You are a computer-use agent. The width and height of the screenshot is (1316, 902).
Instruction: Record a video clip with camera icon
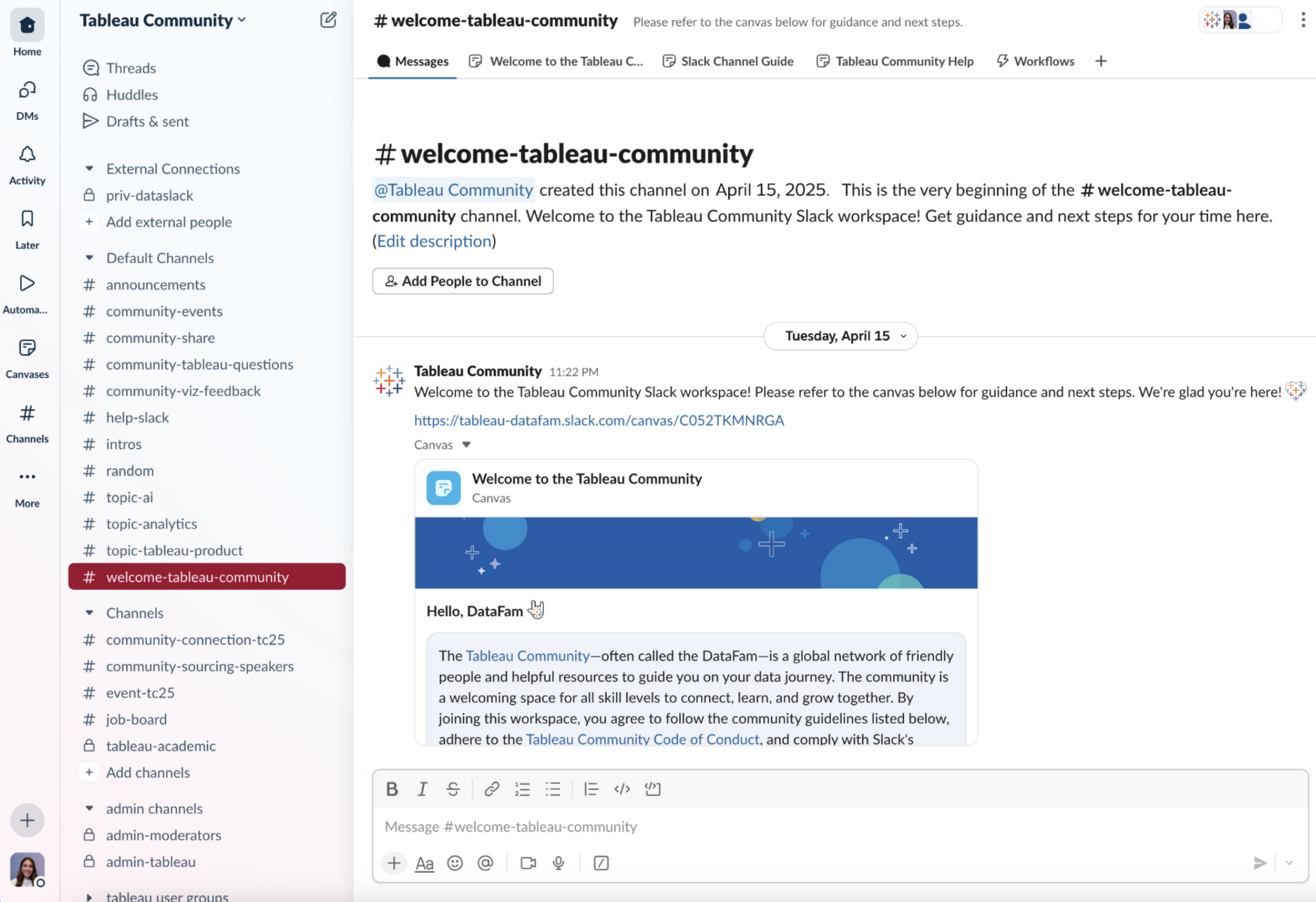tap(528, 863)
